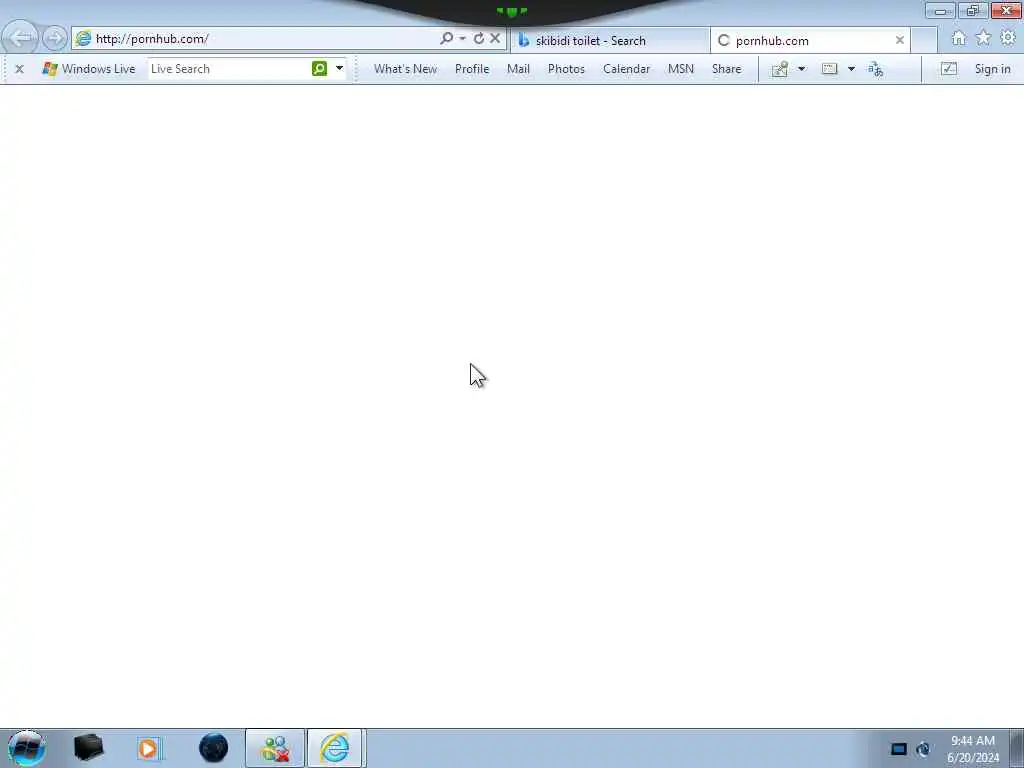Screen dimensions: 1024x768
Task: Expand the Live Search options dropdown
Action: [x=340, y=68]
